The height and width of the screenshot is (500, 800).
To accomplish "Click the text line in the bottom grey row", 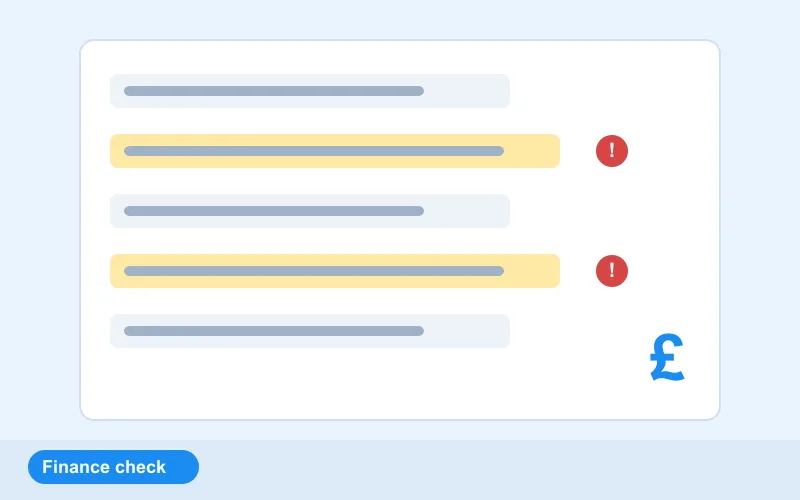I will 274,331.
